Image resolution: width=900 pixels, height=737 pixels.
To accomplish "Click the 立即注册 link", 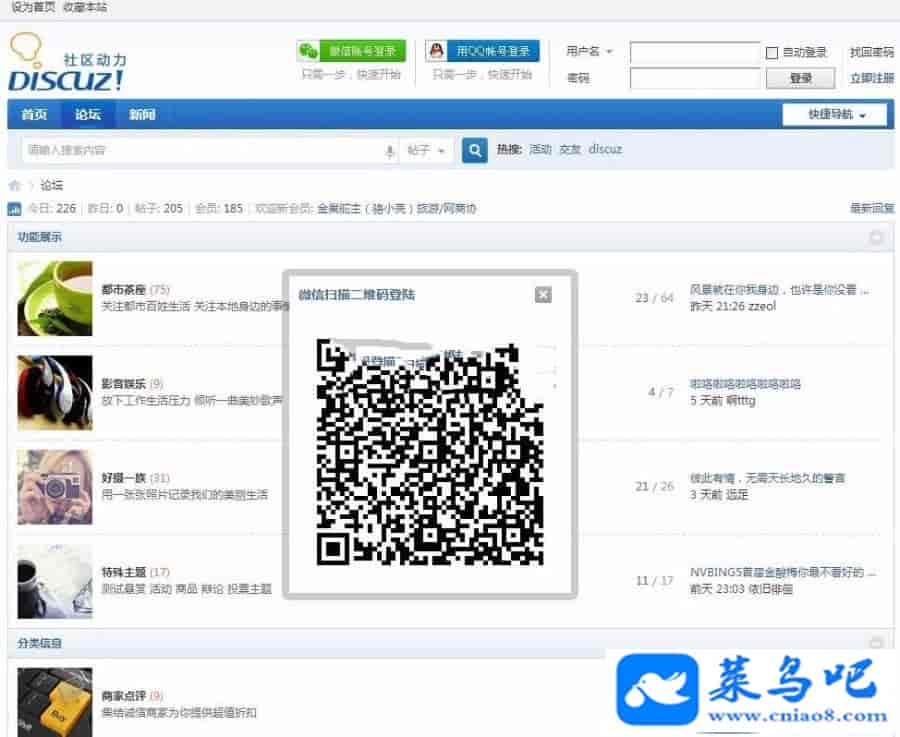I will pos(871,78).
